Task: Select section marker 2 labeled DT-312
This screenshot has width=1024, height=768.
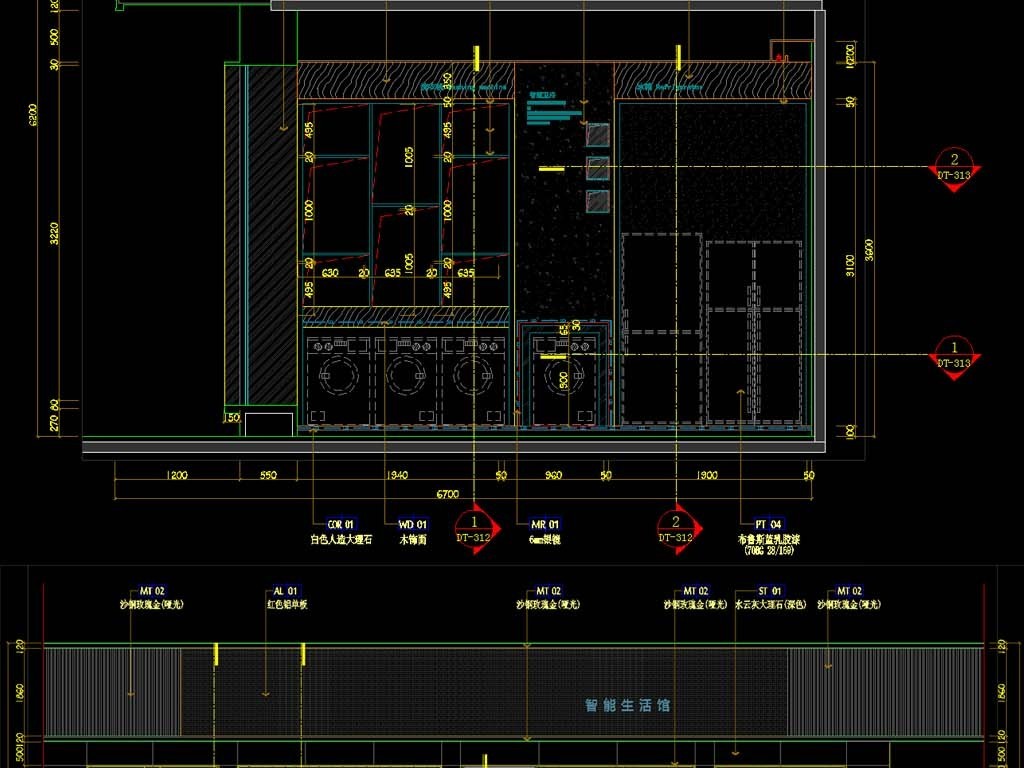Action: [x=676, y=528]
